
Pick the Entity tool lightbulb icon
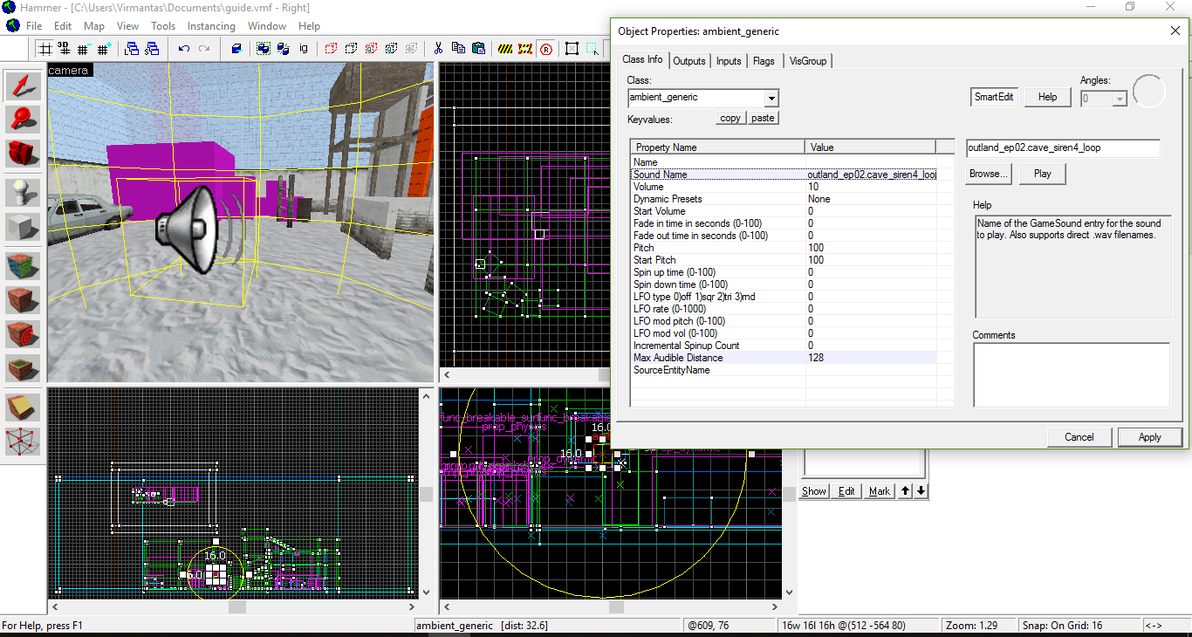23,191
